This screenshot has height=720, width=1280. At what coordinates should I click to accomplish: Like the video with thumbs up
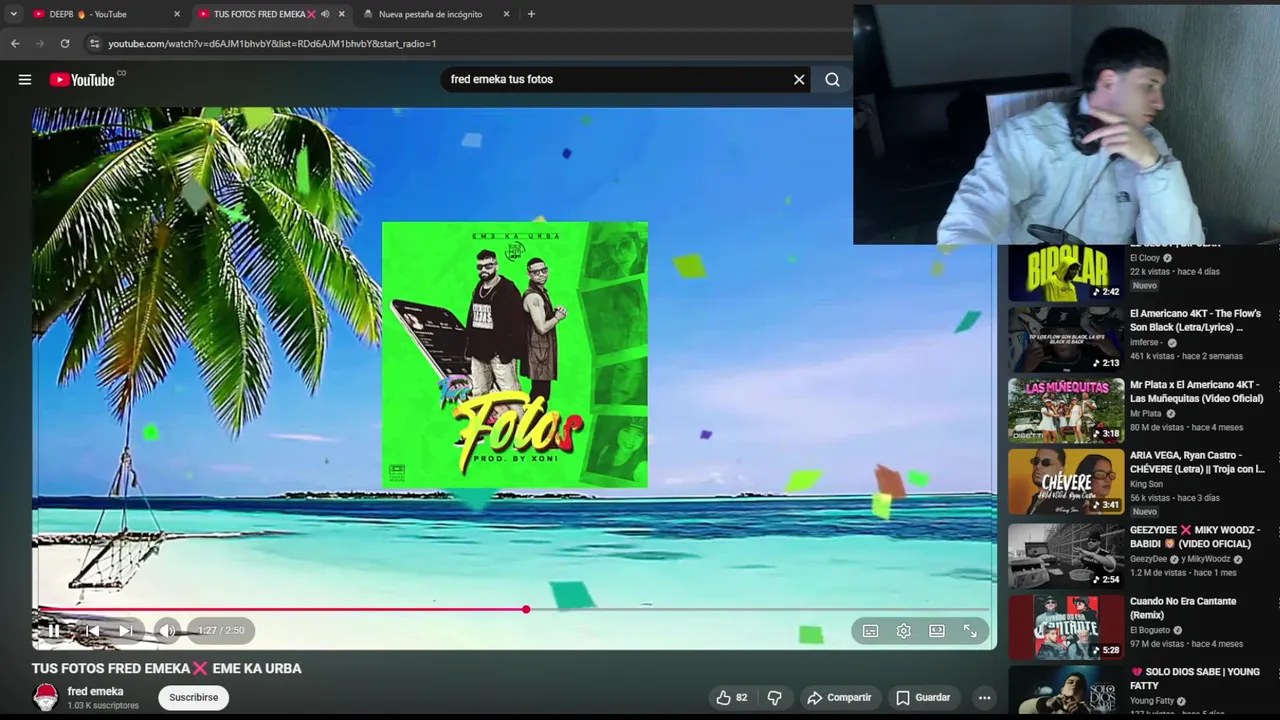(x=732, y=698)
